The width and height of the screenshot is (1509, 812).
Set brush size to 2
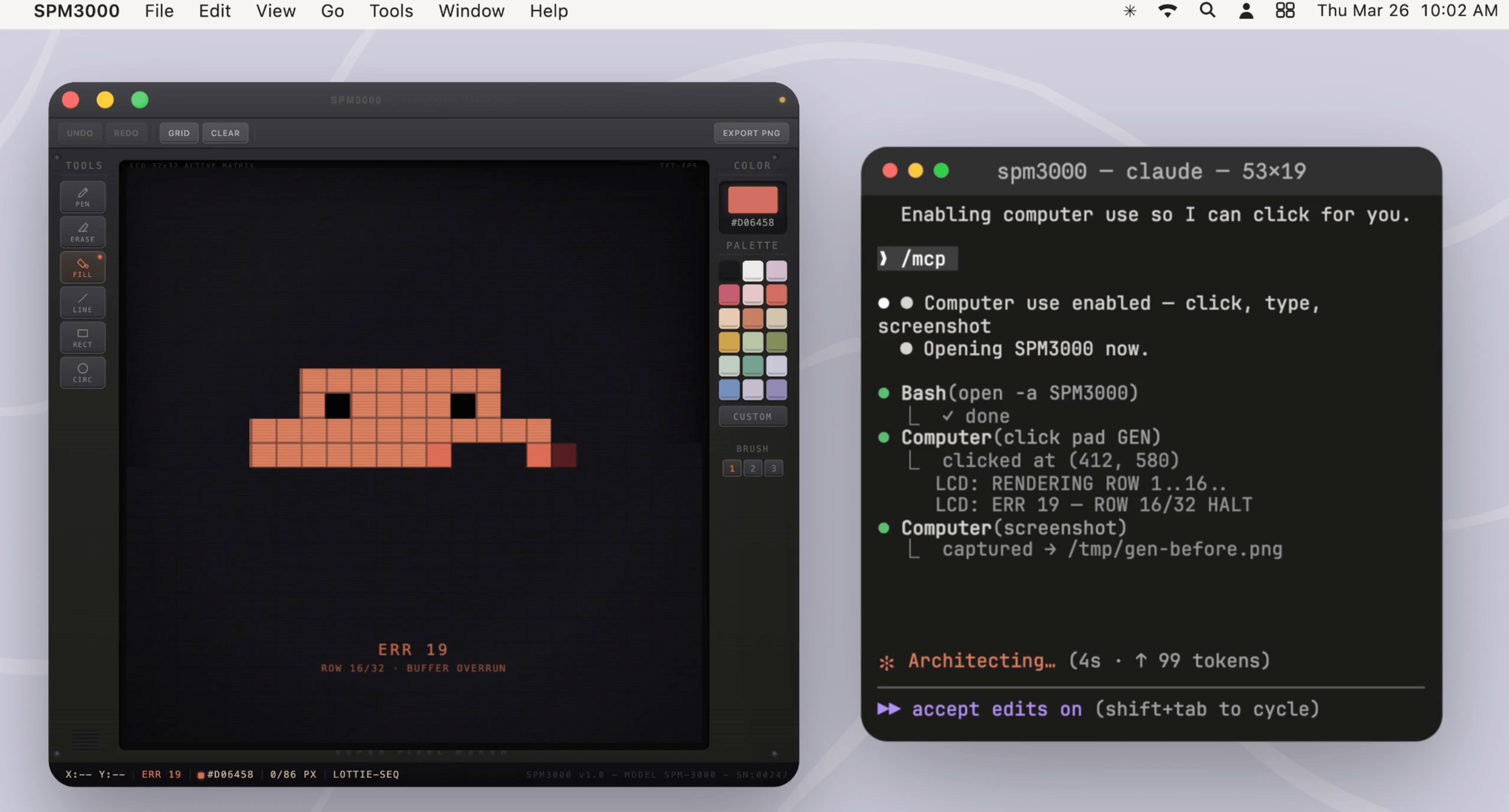click(753, 468)
